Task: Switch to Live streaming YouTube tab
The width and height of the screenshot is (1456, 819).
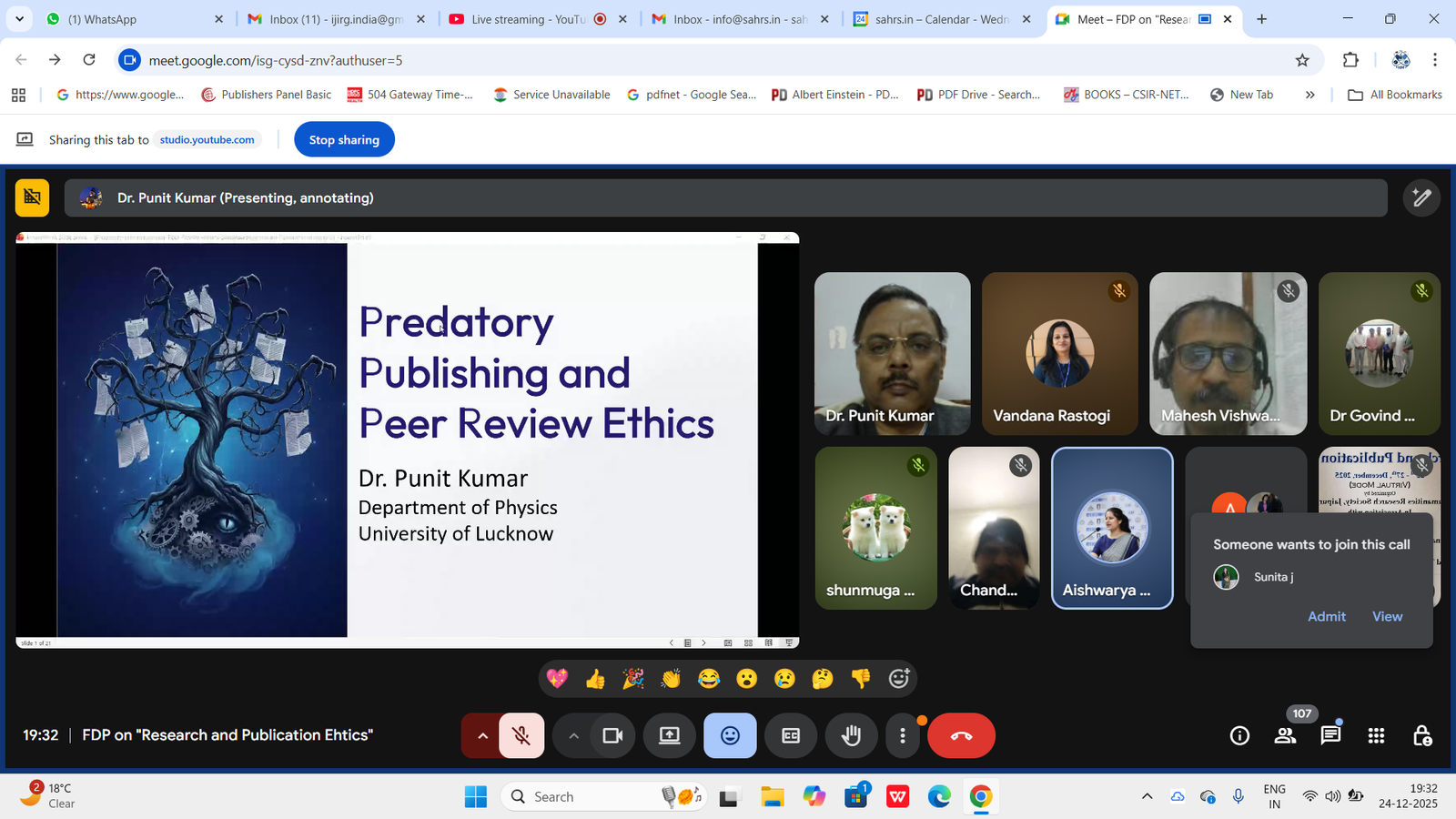Action: click(528, 19)
